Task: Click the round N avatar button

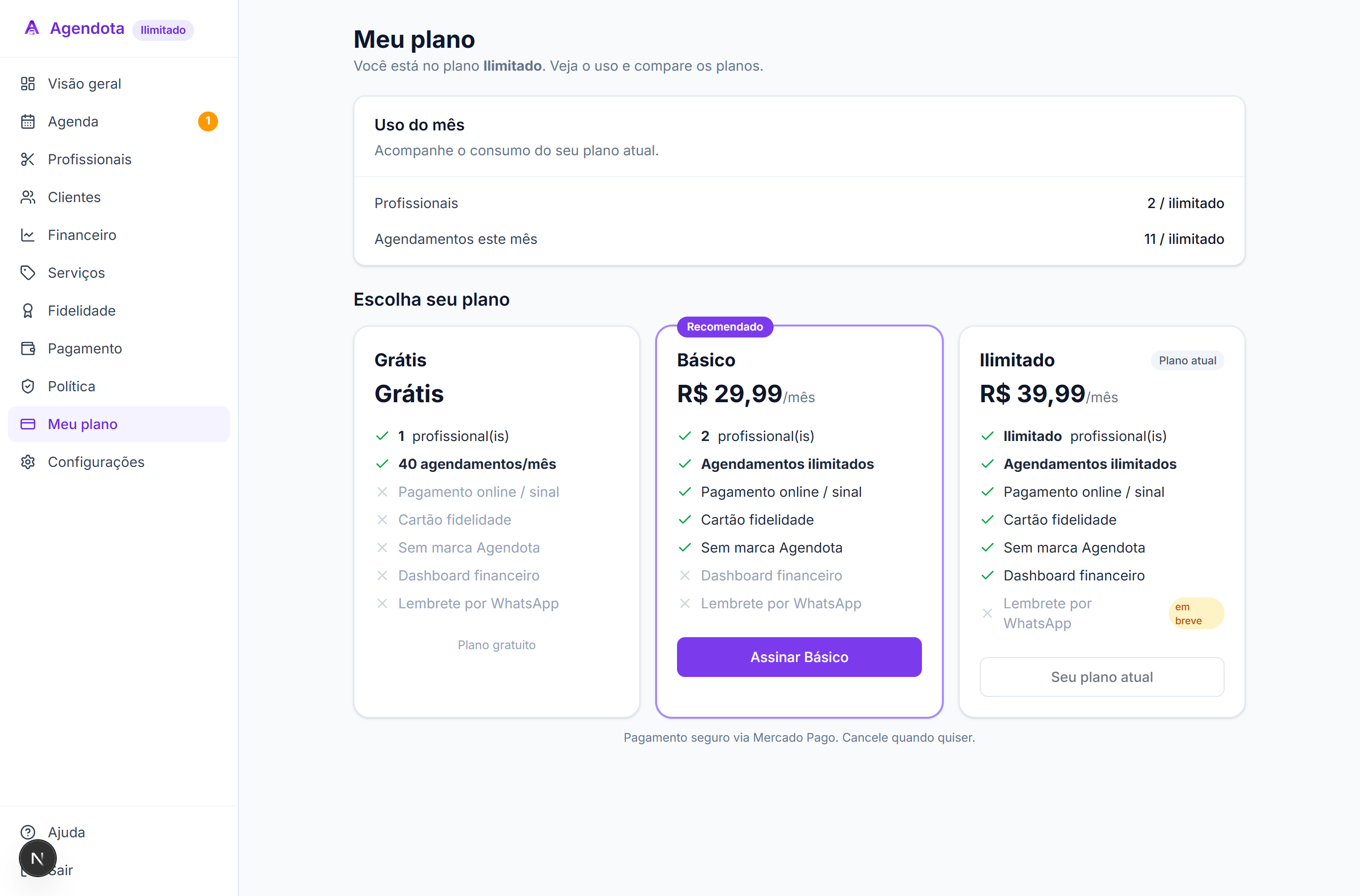Action: [38, 858]
